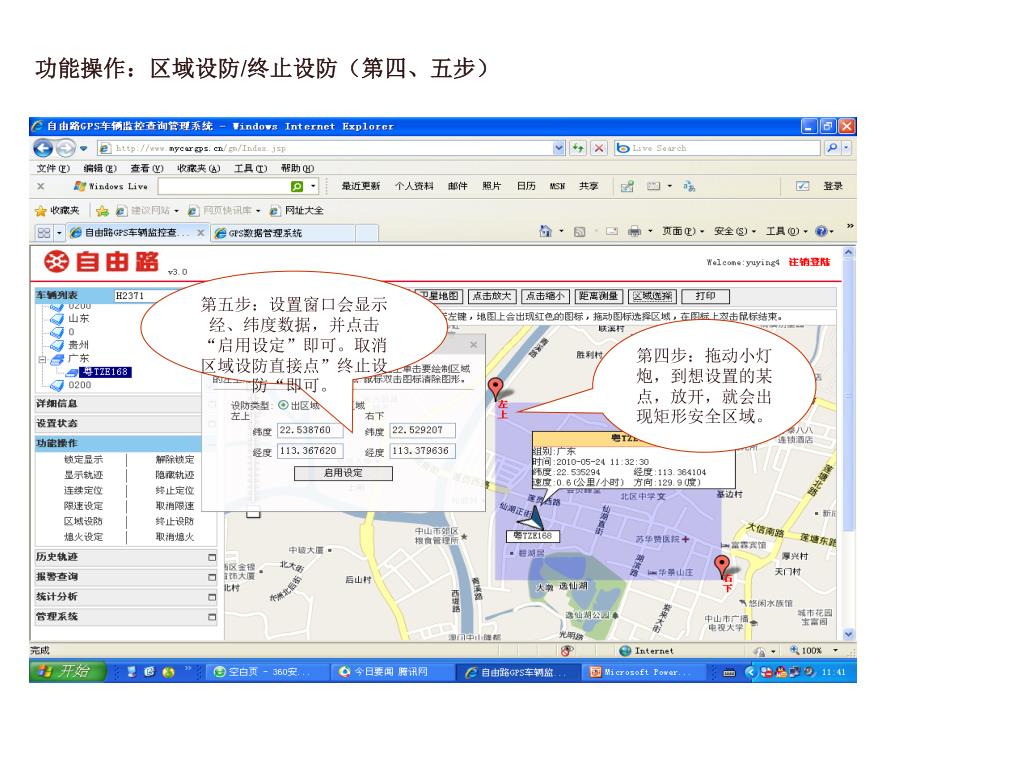Click the favorites star 收藏夹 icon
This screenshot has height=768, width=1024.
click(x=41, y=211)
